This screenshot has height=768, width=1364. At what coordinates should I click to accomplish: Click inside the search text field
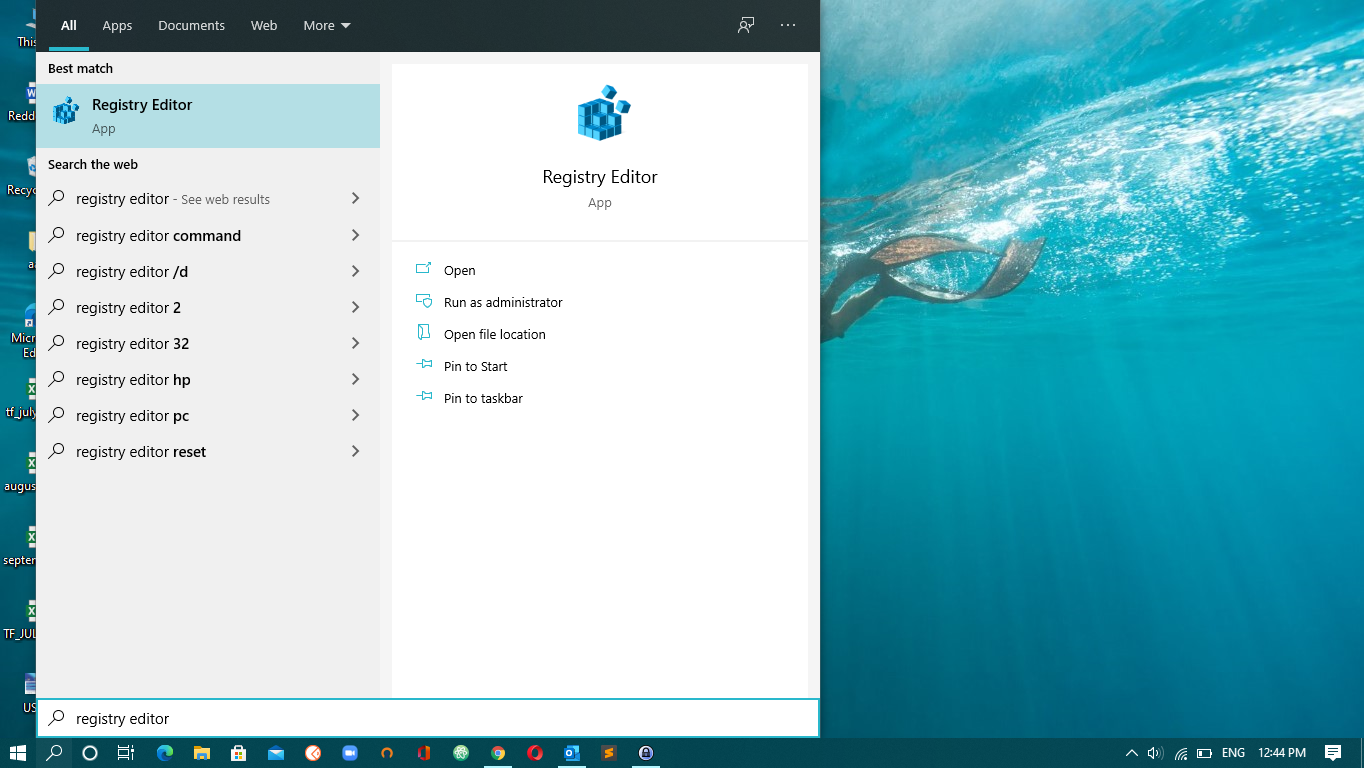coord(400,717)
